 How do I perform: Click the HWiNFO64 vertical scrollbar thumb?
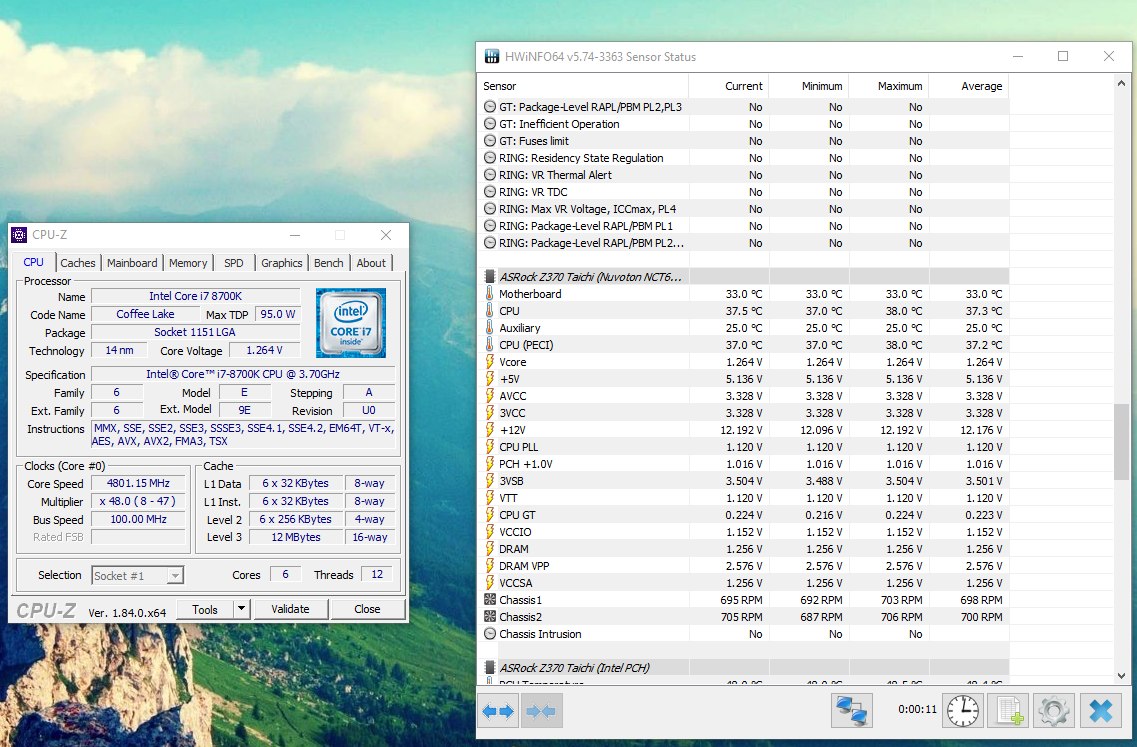pyautogui.click(x=1121, y=441)
